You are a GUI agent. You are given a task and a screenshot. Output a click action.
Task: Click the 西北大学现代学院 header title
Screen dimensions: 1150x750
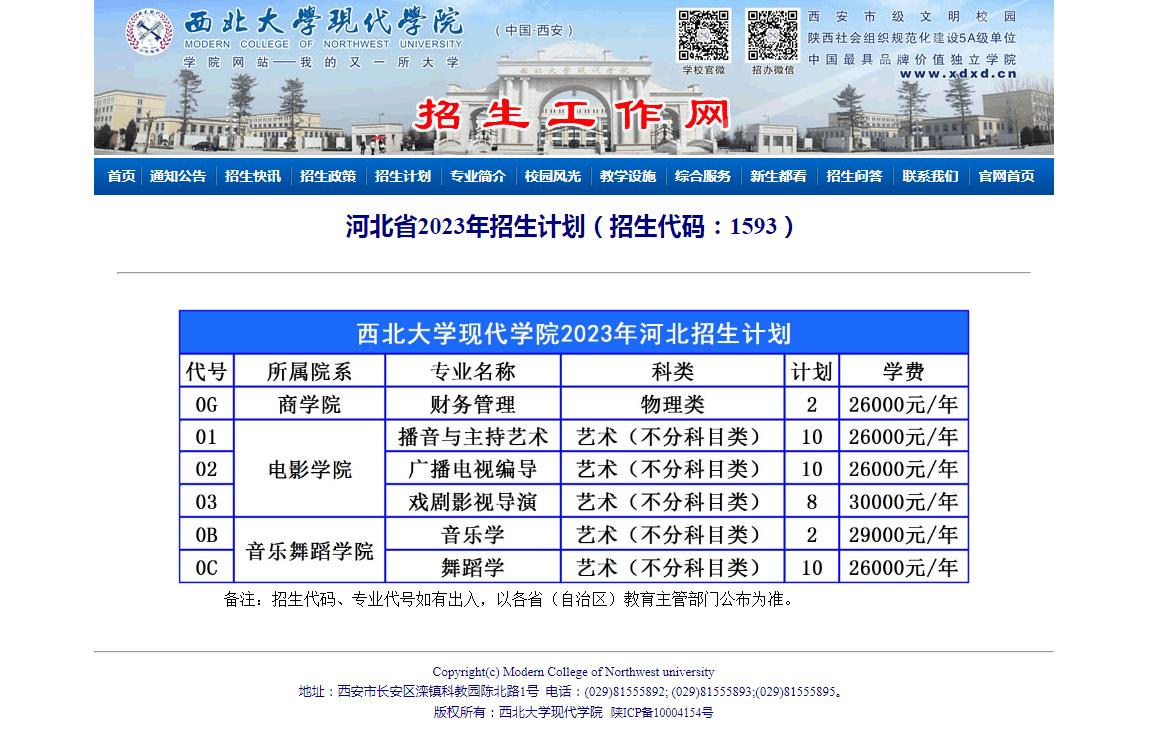[x=323, y=22]
